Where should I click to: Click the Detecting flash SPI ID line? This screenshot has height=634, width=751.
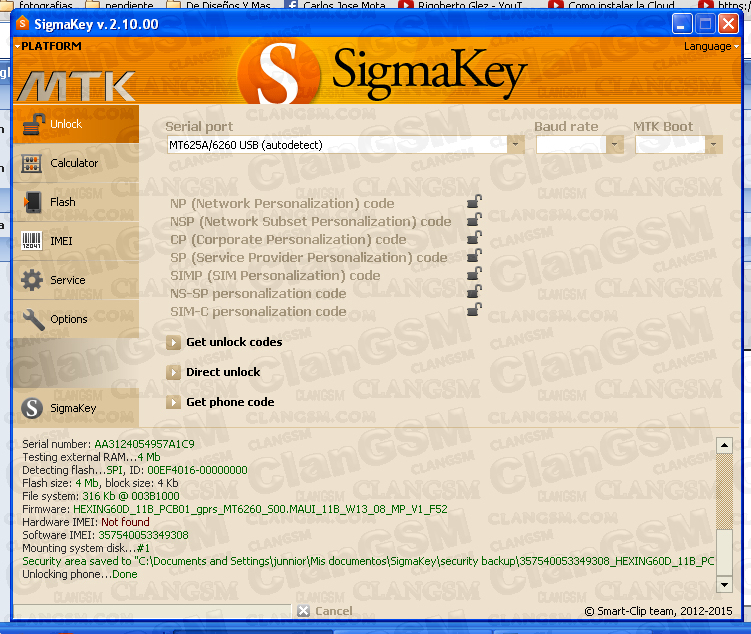coord(135,470)
